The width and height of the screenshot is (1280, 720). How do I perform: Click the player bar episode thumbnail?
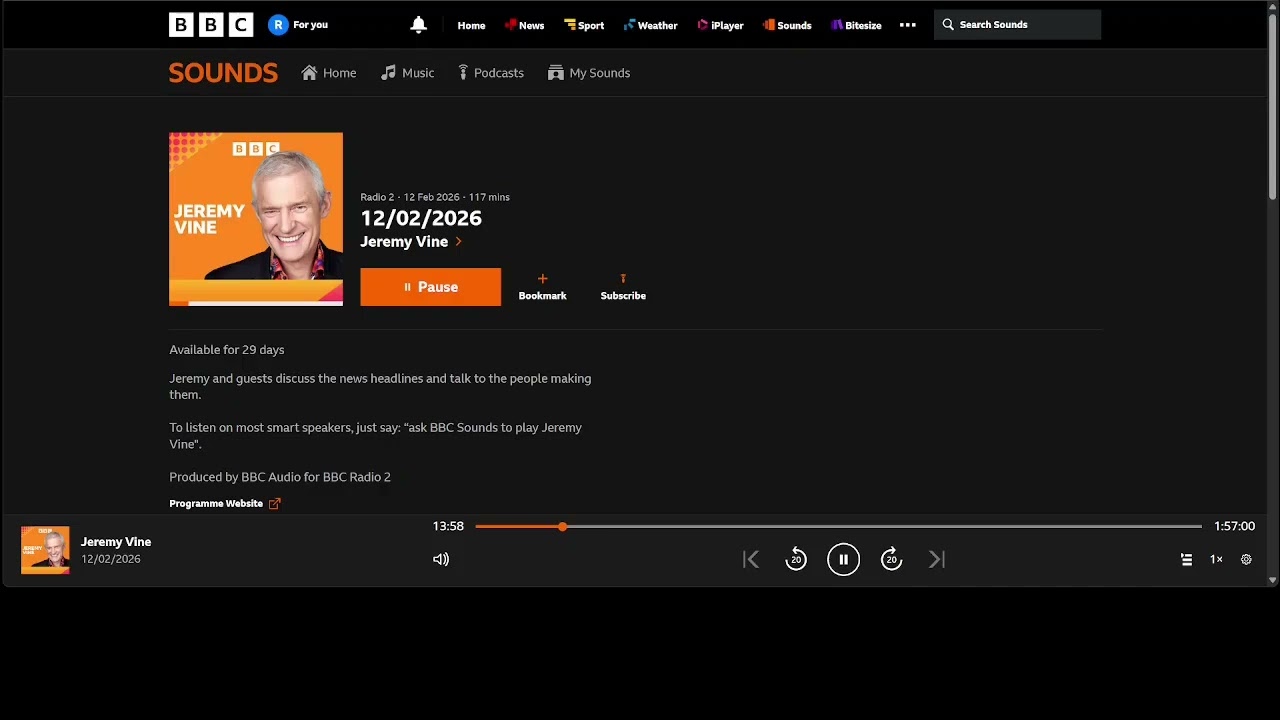(x=45, y=550)
